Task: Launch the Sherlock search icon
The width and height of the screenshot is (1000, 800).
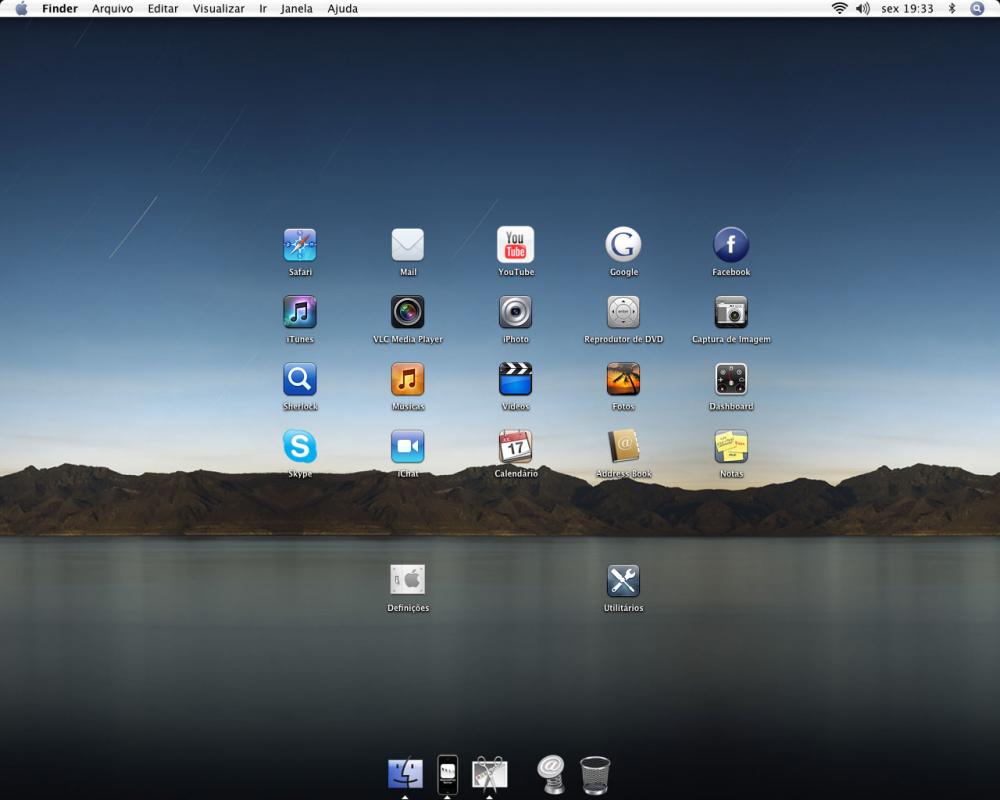Action: 300,380
